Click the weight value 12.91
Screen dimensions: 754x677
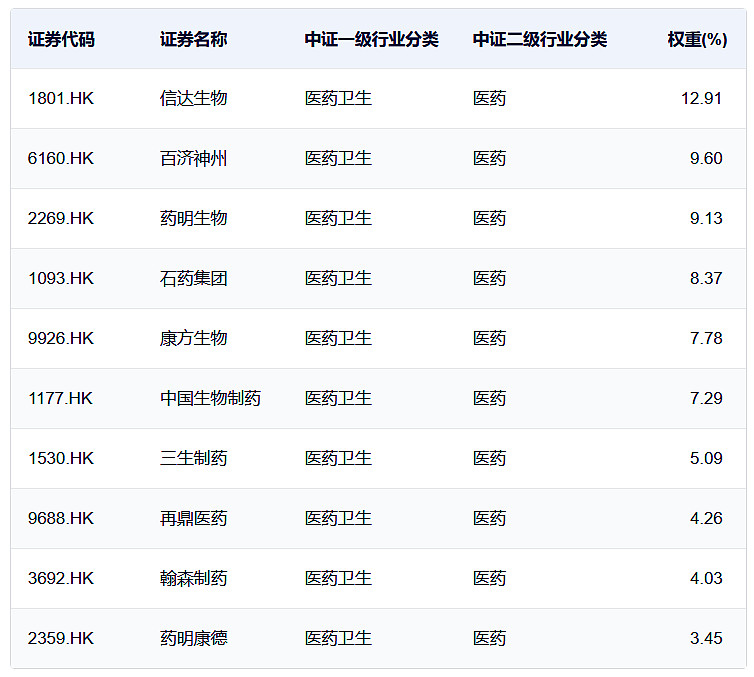(702, 99)
